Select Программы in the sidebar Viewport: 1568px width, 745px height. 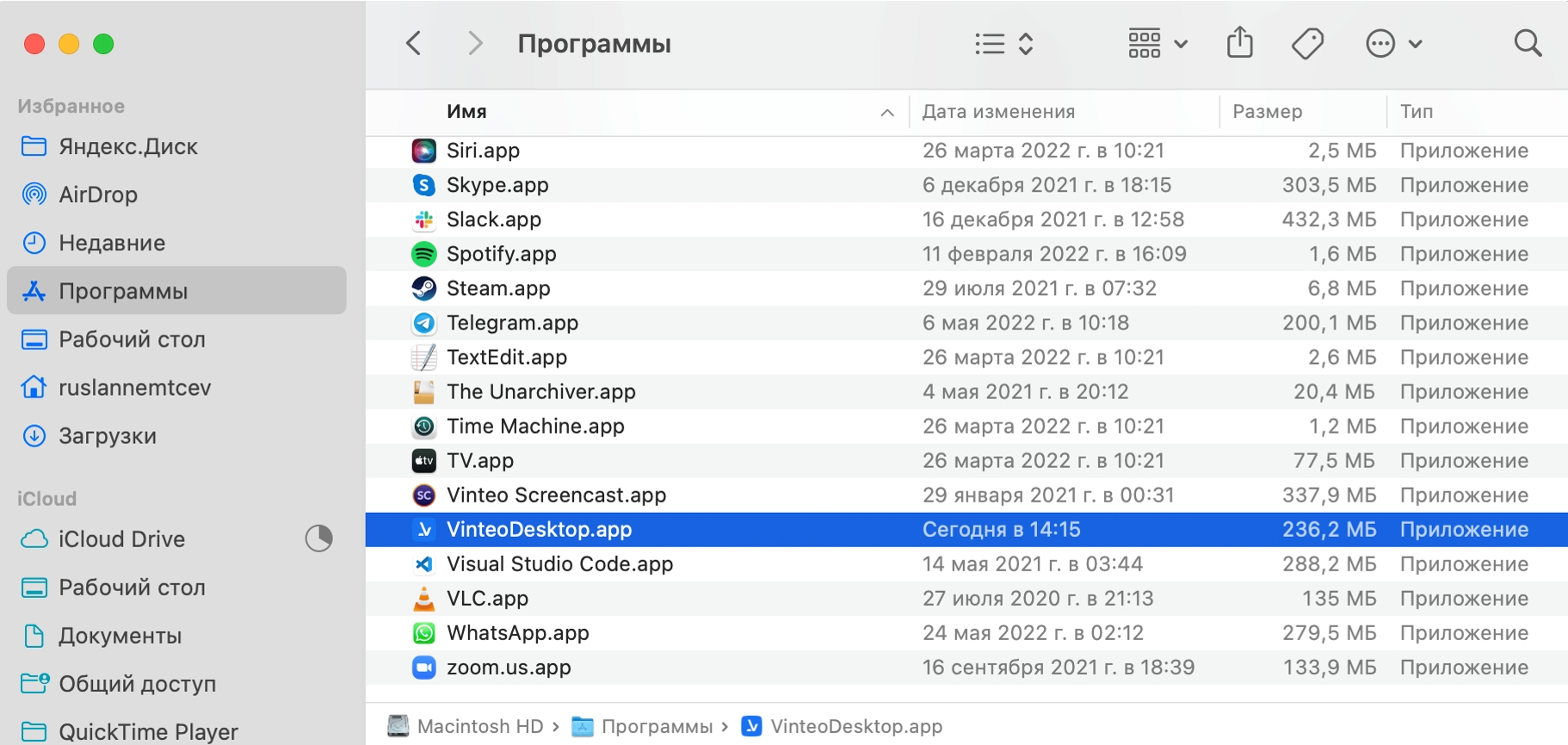click(x=176, y=291)
